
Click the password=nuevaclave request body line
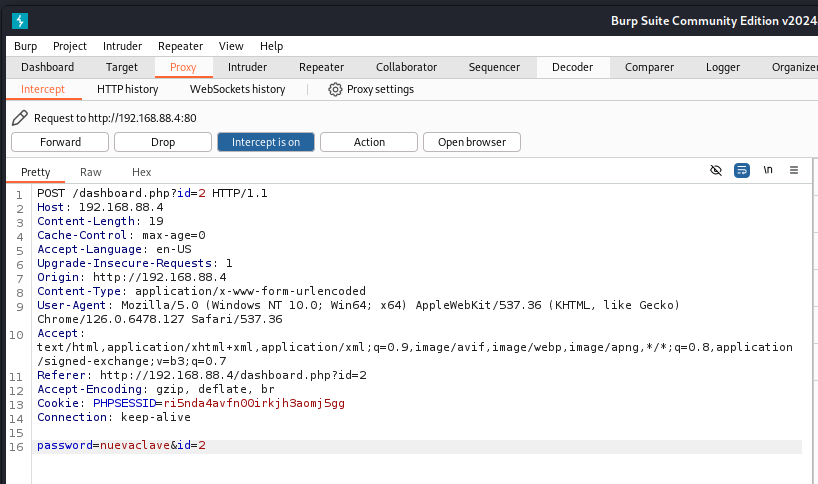coord(121,446)
